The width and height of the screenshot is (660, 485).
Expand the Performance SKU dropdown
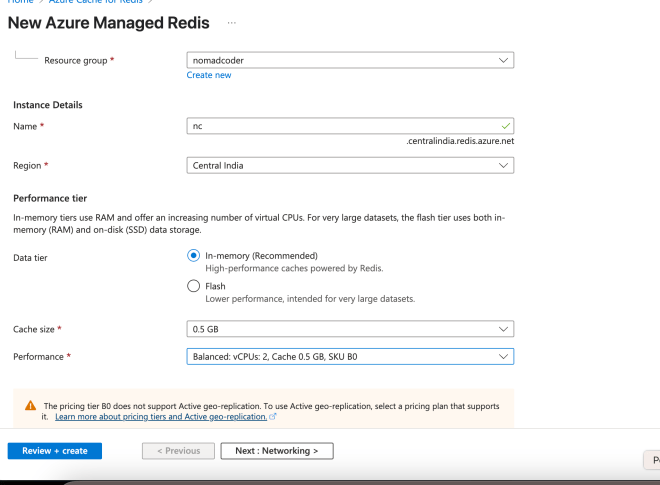pyautogui.click(x=350, y=357)
